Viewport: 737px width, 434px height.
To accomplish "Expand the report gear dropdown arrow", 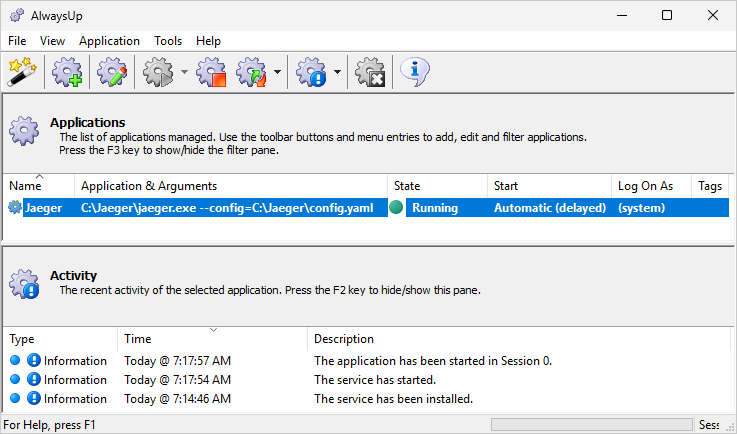I will point(337,72).
